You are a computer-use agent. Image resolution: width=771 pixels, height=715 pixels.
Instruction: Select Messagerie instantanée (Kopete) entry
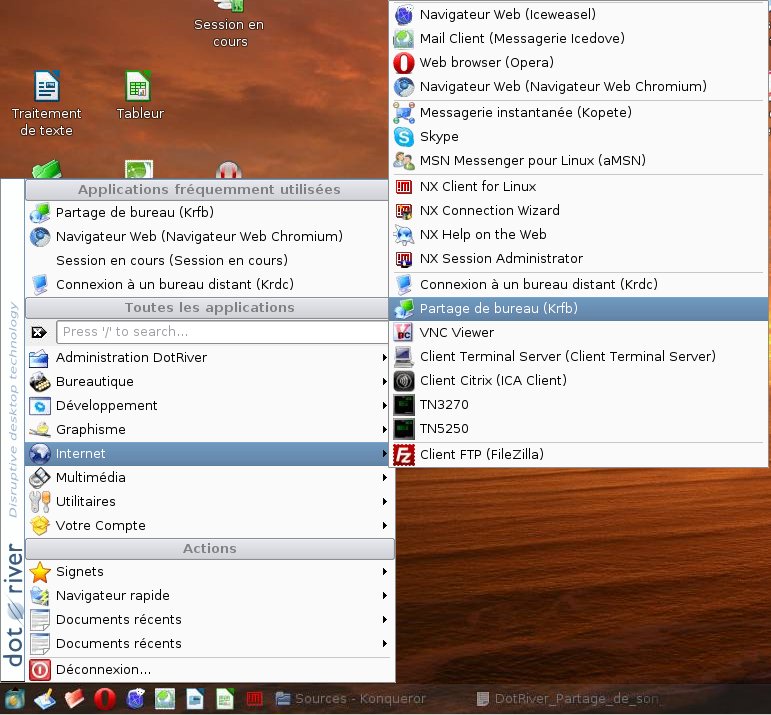(525, 113)
